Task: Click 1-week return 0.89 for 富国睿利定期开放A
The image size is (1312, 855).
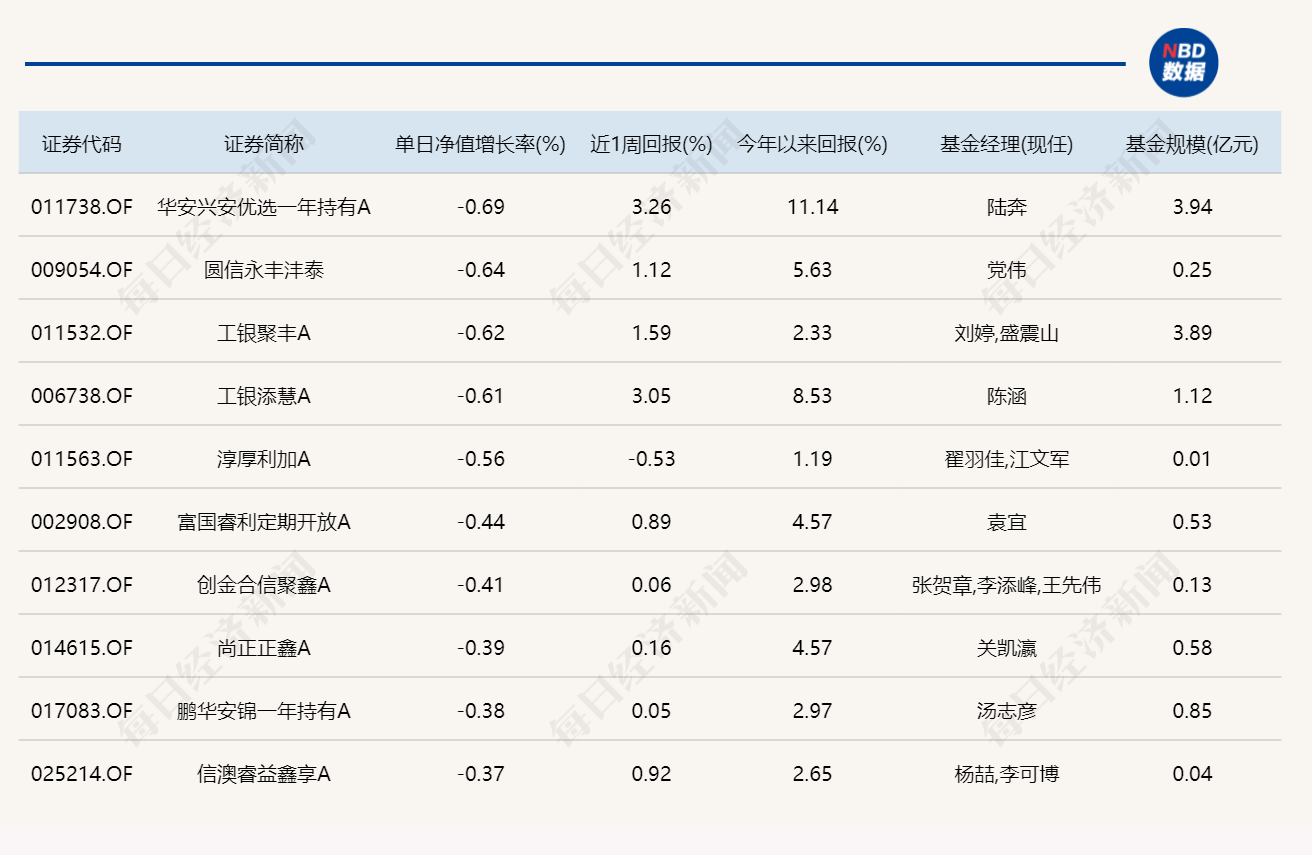Action: (x=652, y=522)
